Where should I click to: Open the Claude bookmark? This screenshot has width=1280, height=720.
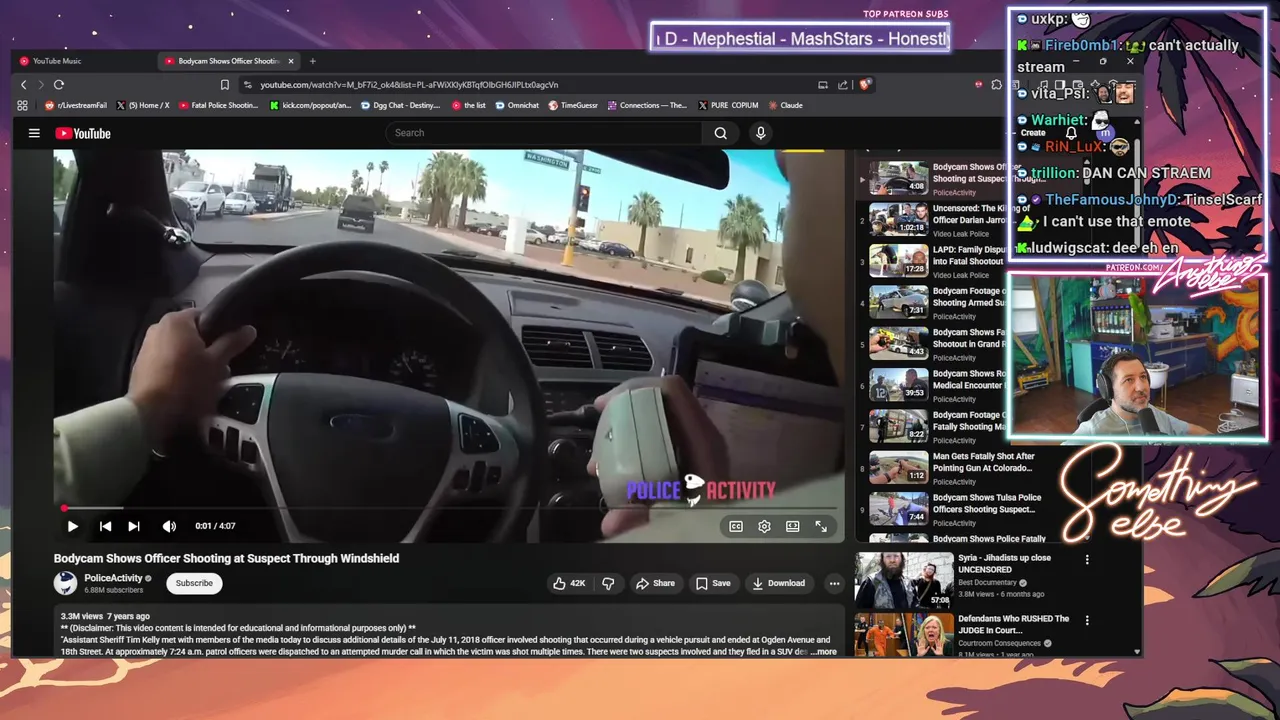785,105
